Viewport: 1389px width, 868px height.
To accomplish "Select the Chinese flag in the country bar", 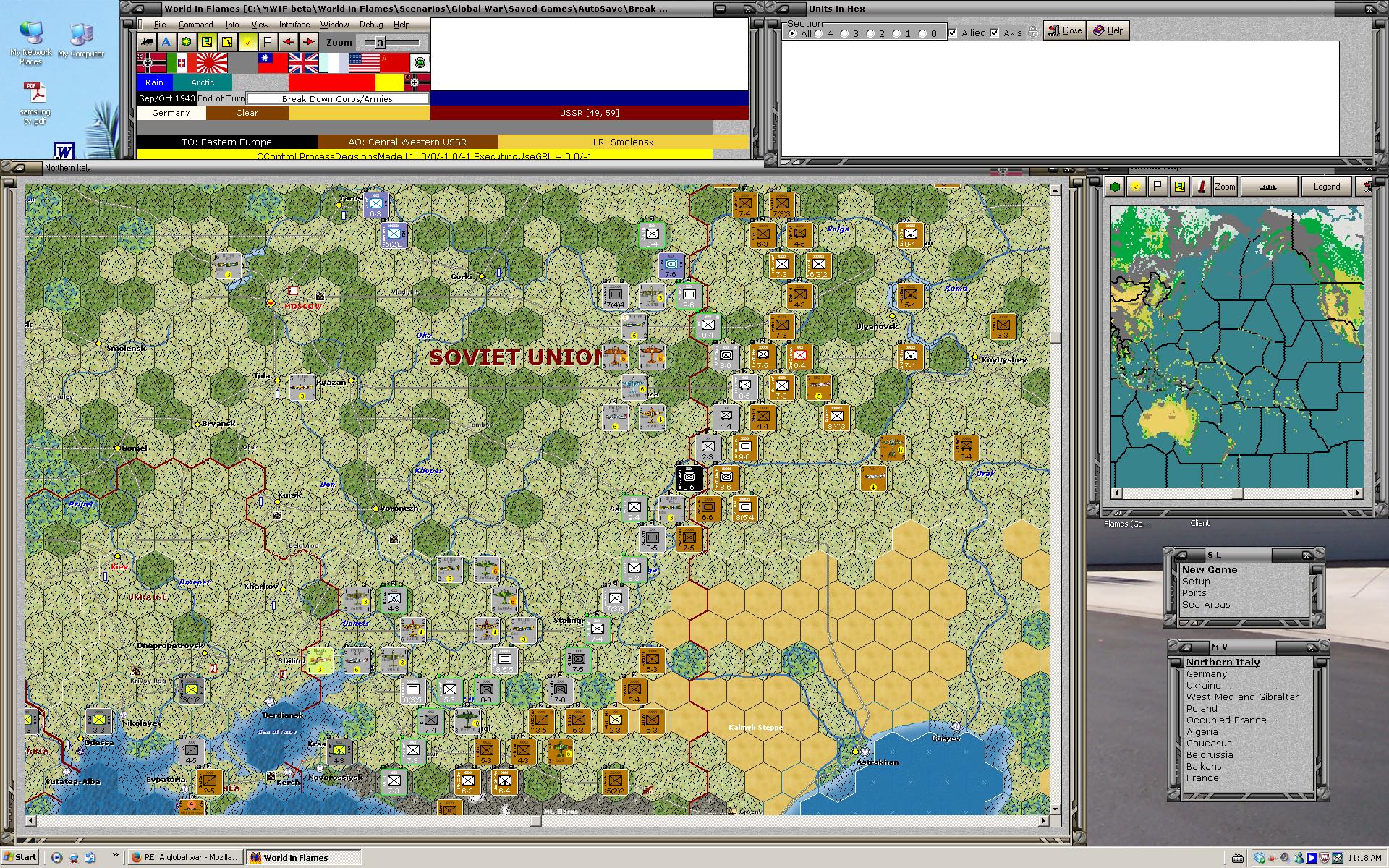I will [273, 63].
